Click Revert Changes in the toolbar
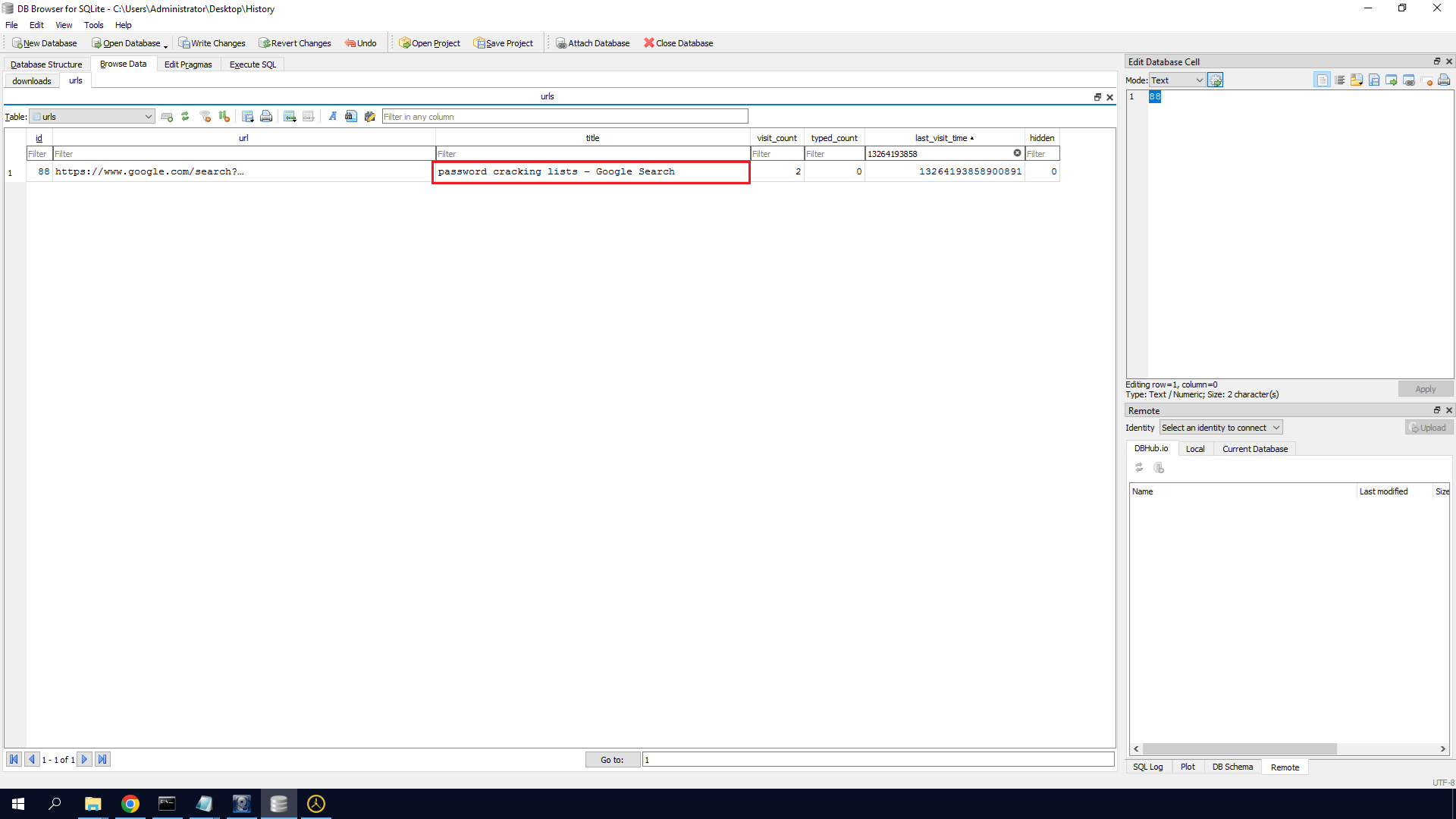This screenshot has width=1456, height=819. pyautogui.click(x=295, y=43)
